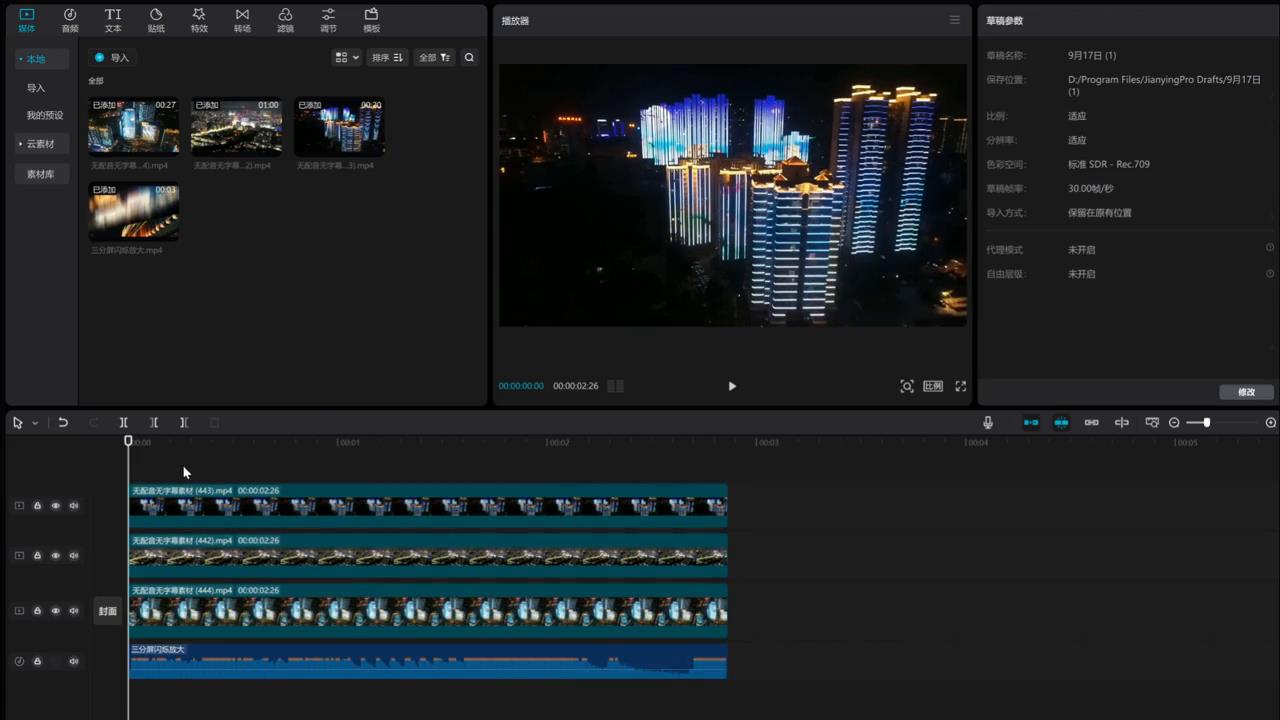Open the 媒体 (Media) tab
The height and width of the screenshot is (720, 1280).
click(x=26, y=20)
